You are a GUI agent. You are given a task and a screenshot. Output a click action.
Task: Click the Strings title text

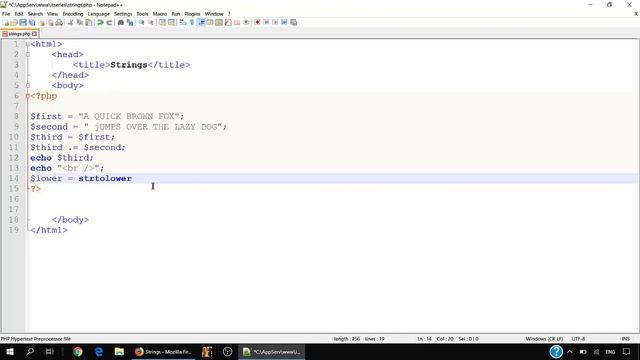tap(129, 65)
